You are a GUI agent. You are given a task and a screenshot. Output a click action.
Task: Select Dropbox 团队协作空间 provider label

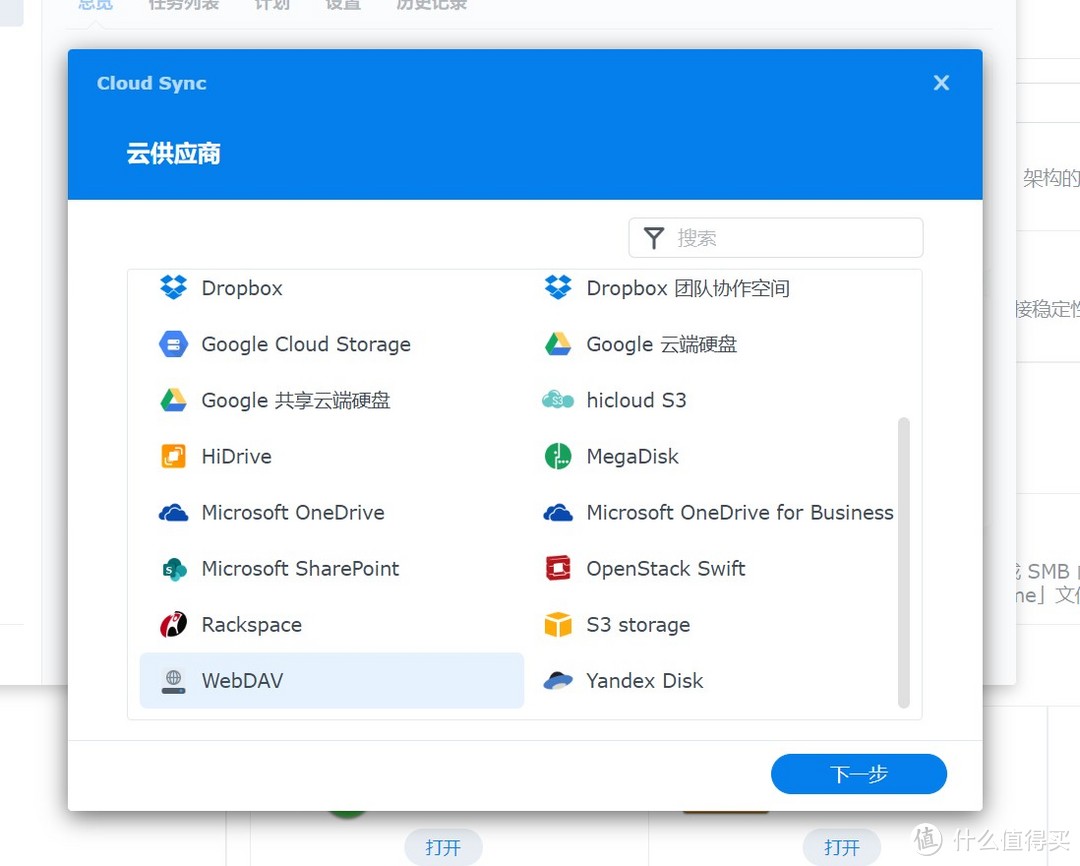(x=688, y=288)
